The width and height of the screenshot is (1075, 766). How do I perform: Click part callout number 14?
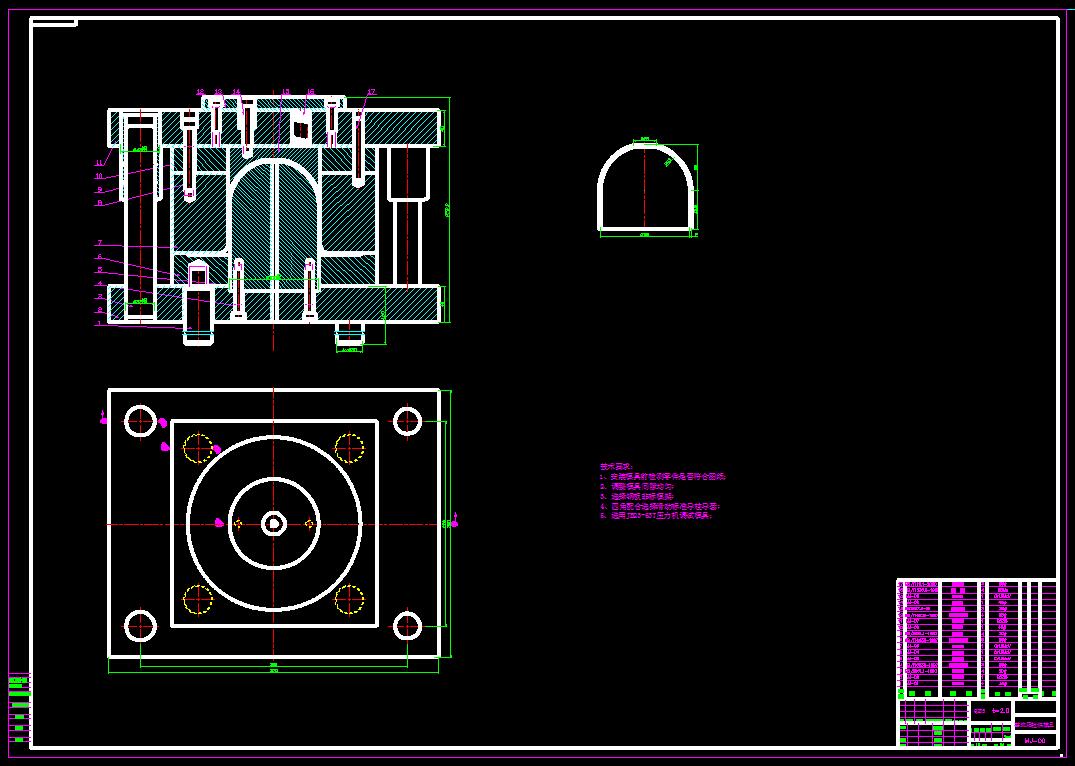coord(237,91)
